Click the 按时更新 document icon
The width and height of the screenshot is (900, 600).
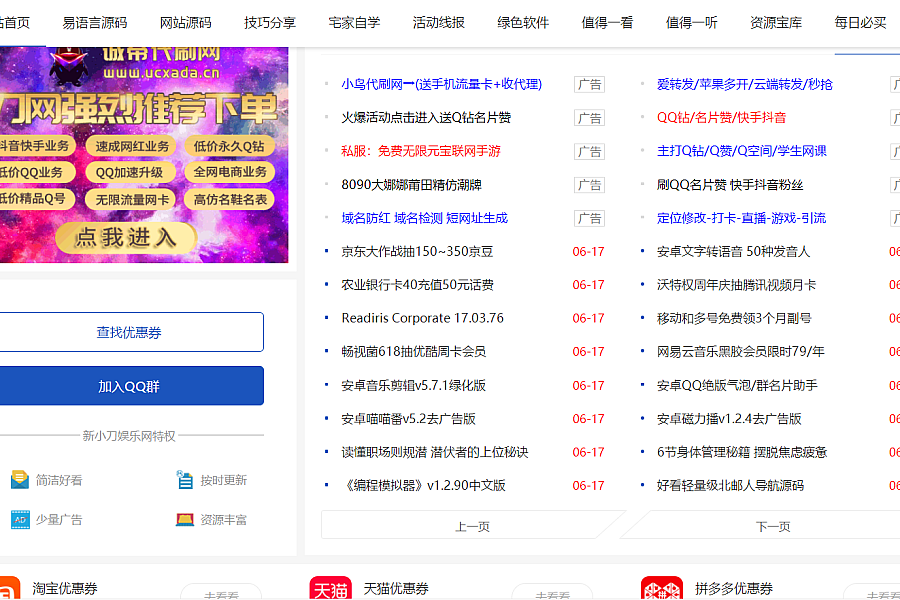pos(185,480)
